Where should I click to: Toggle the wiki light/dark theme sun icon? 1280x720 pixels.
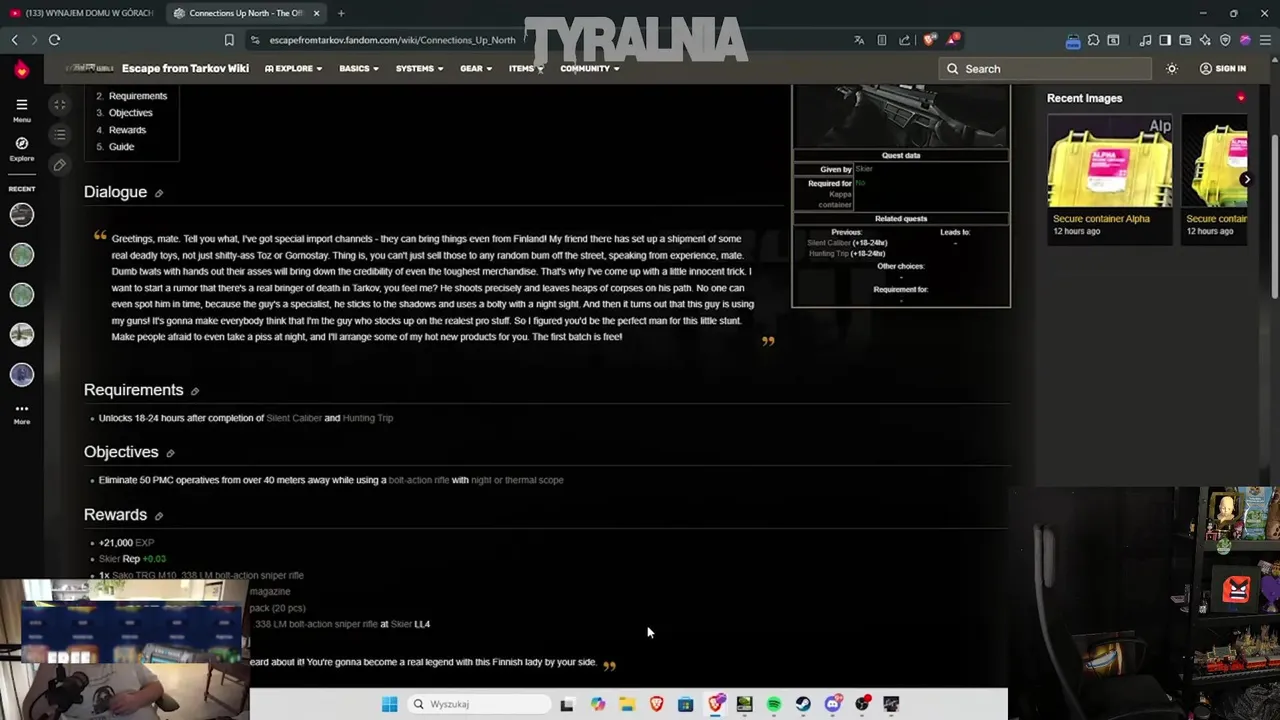1172,69
